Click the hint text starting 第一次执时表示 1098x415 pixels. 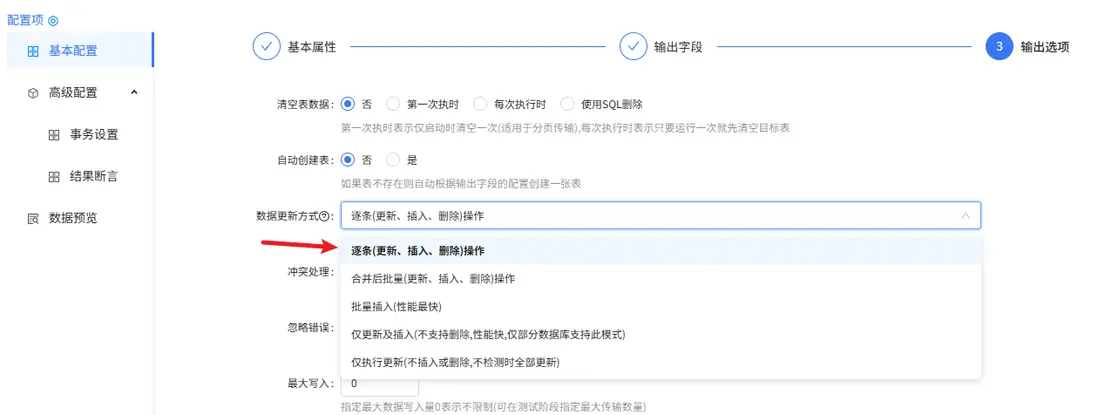(x=566, y=128)
